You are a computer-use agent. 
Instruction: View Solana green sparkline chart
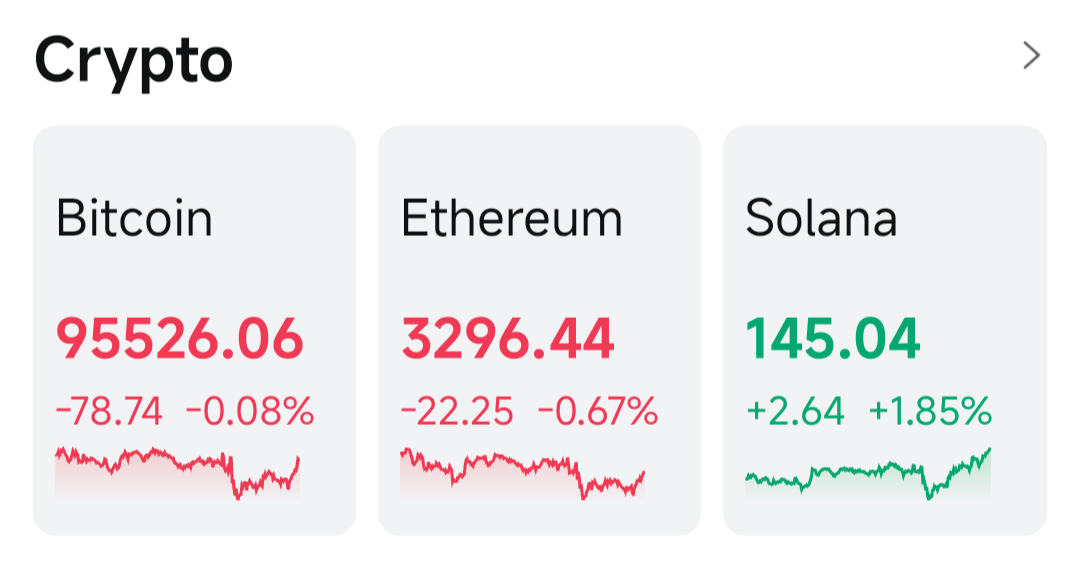pyautogui.click(x=868, y=473)
